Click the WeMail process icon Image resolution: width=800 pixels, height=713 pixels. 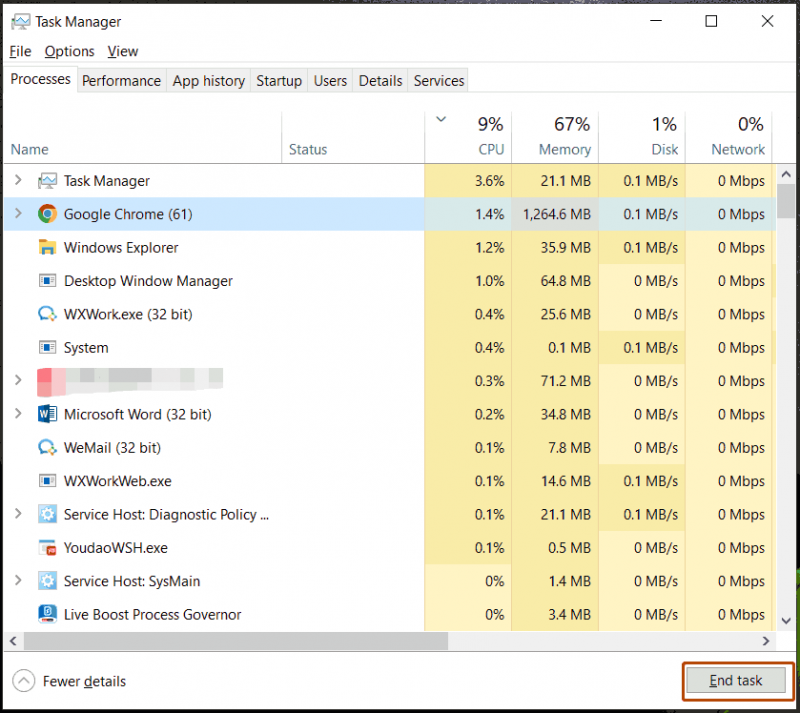coord(47,448)
